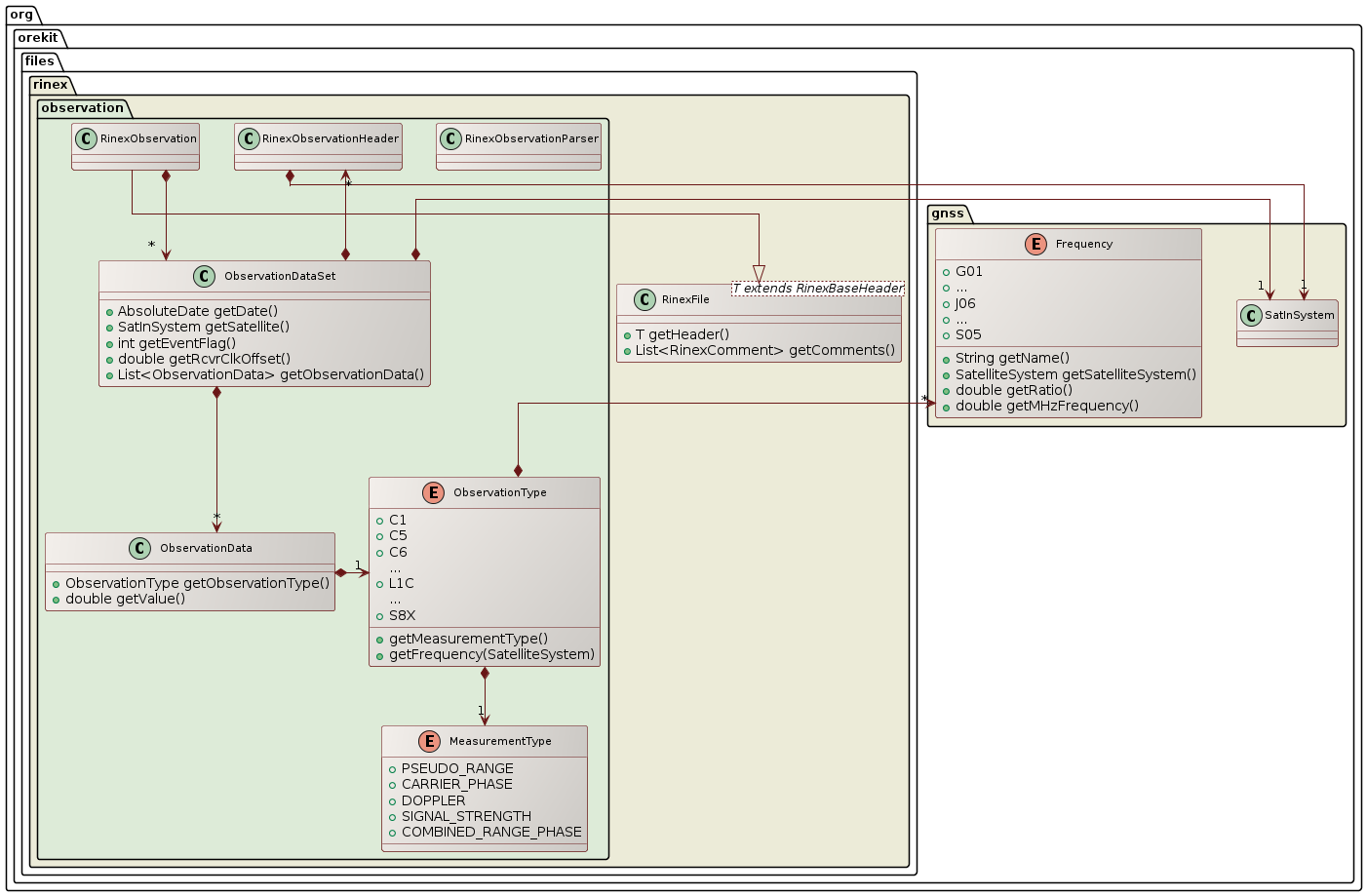Viewport: 1367px width, 896px height.
Task: Click the RinexObservation class circle icon
Action: 87,138
